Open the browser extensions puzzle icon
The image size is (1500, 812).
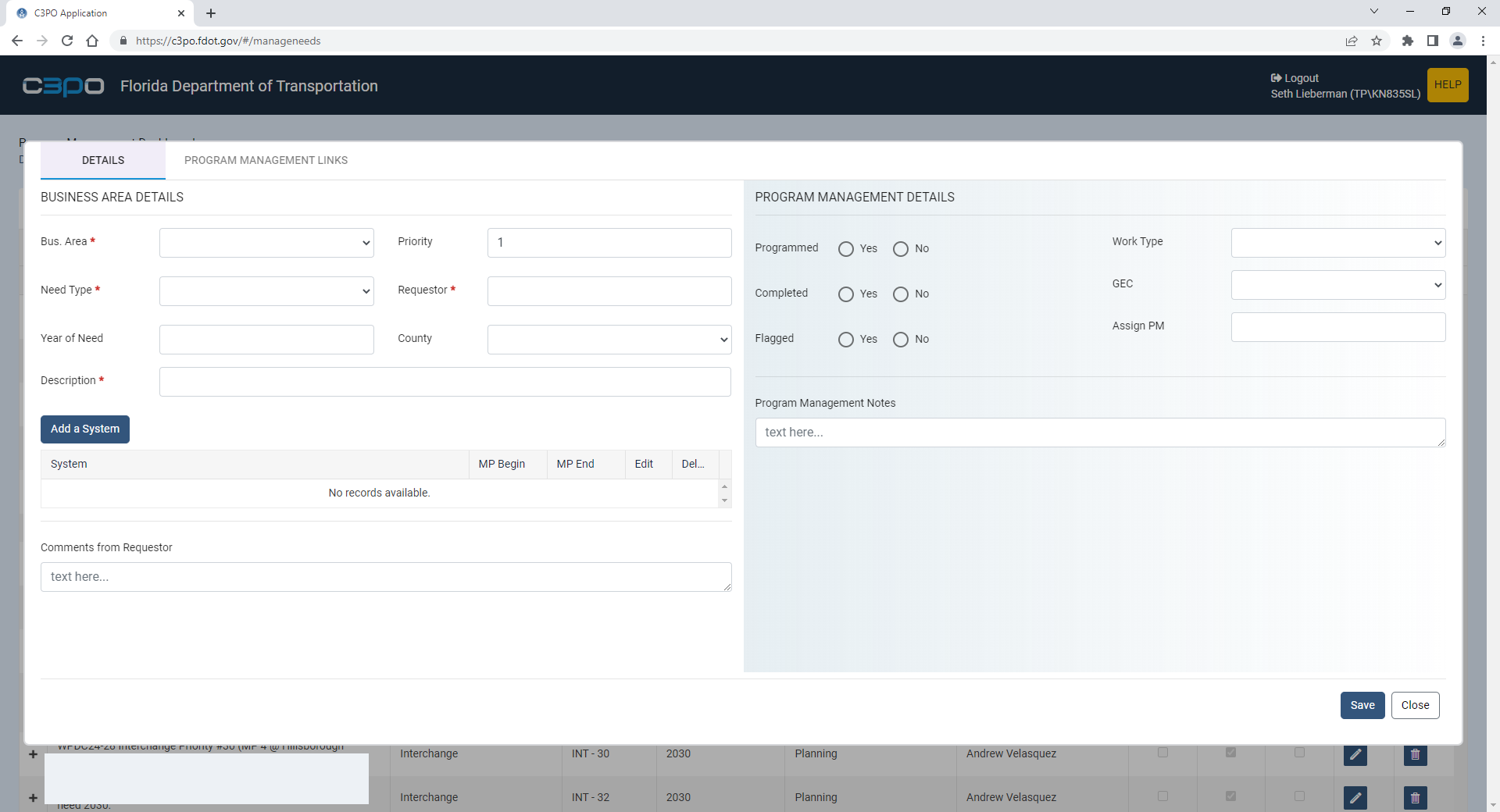[x=1407, y=41]
